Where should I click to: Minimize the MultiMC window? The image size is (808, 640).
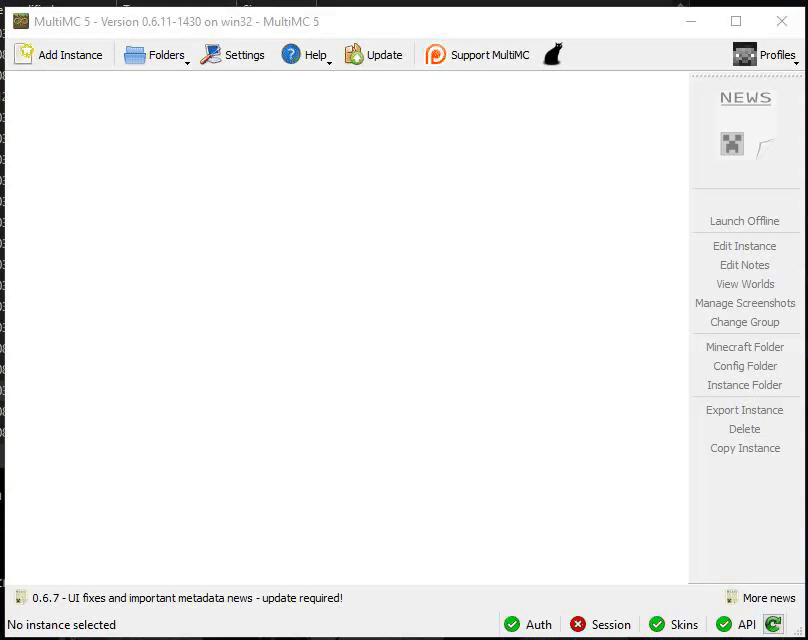(x=691, y=22)
